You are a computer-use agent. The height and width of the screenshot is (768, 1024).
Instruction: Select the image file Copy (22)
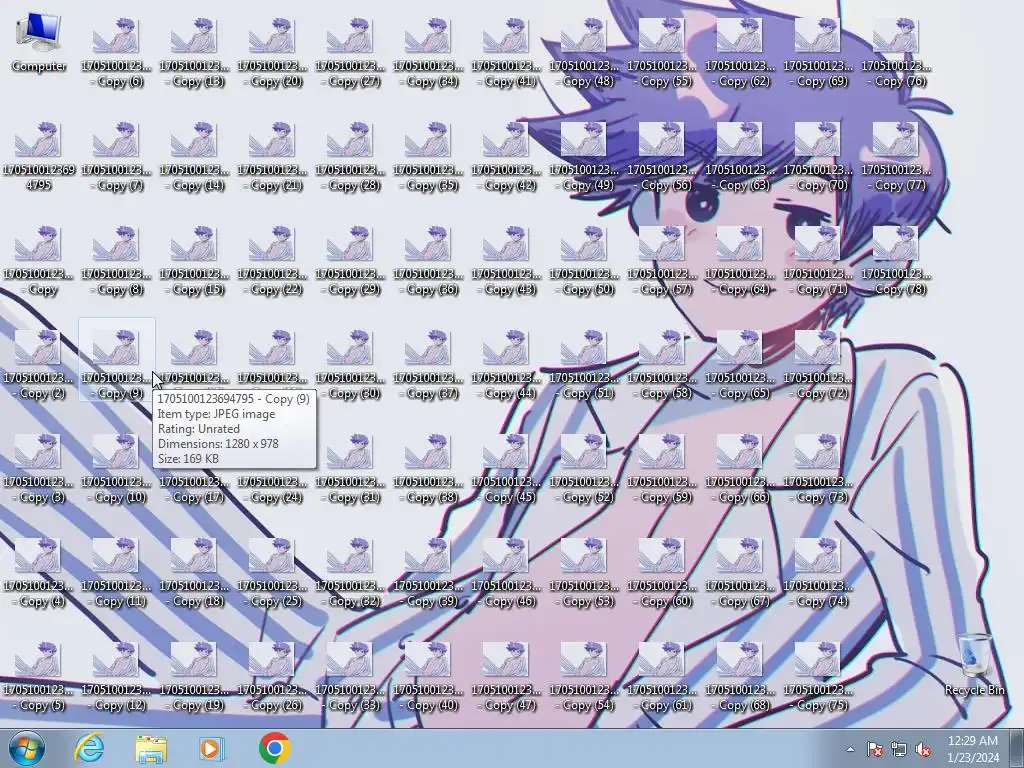coord(272,260)
